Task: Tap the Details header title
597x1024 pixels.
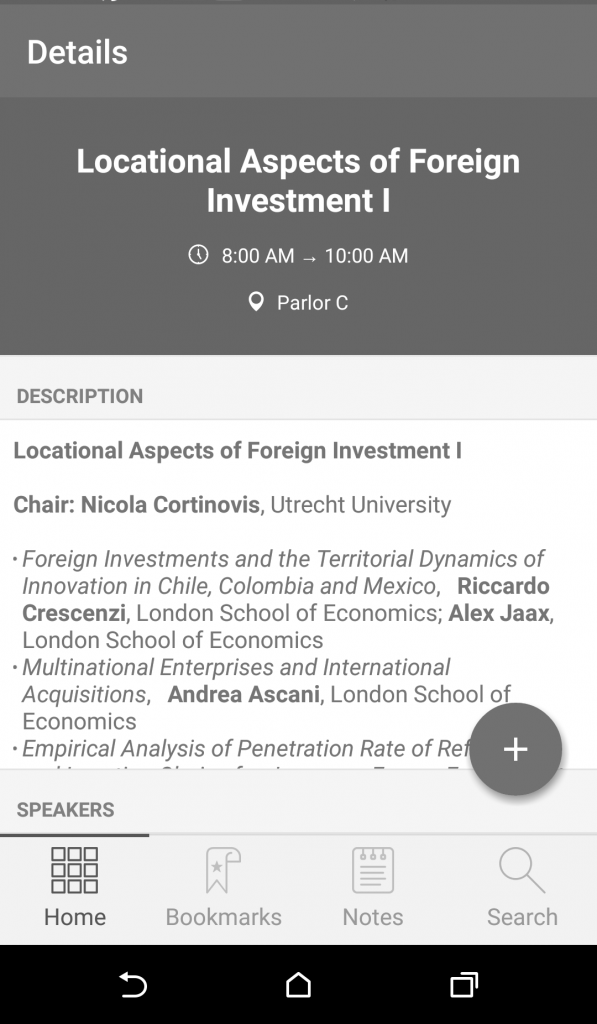Action: click(77, 52)
